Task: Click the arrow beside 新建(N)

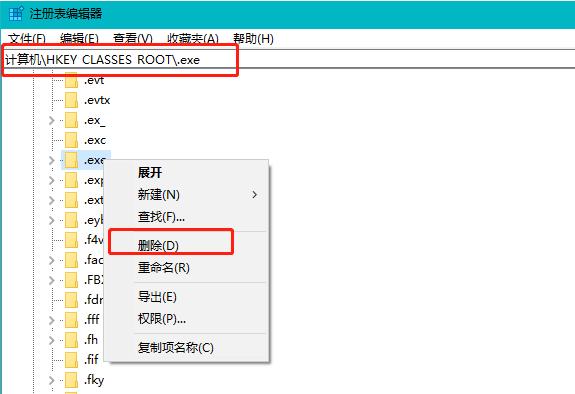Action: point(254,195)
